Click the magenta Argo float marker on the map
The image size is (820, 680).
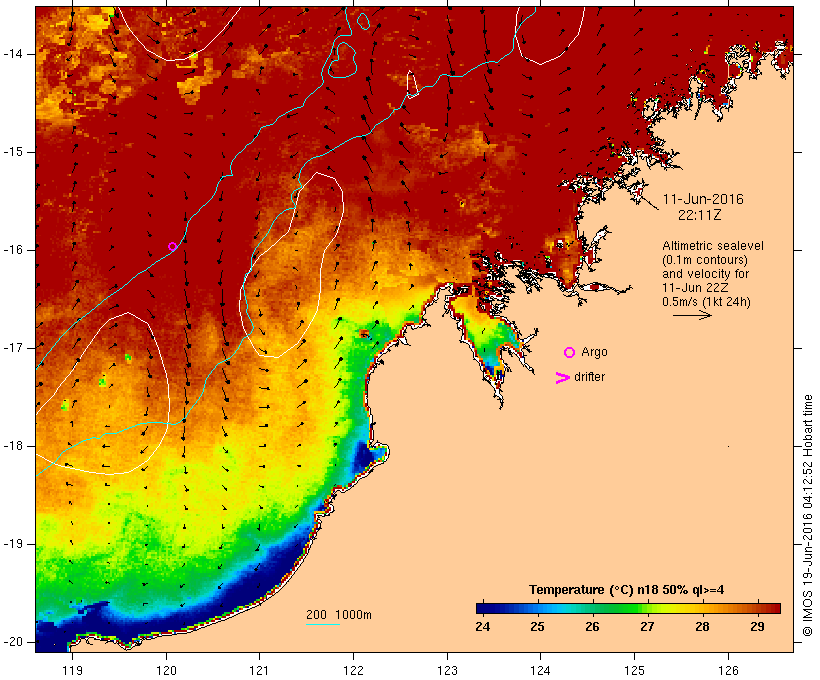(173, 246)
